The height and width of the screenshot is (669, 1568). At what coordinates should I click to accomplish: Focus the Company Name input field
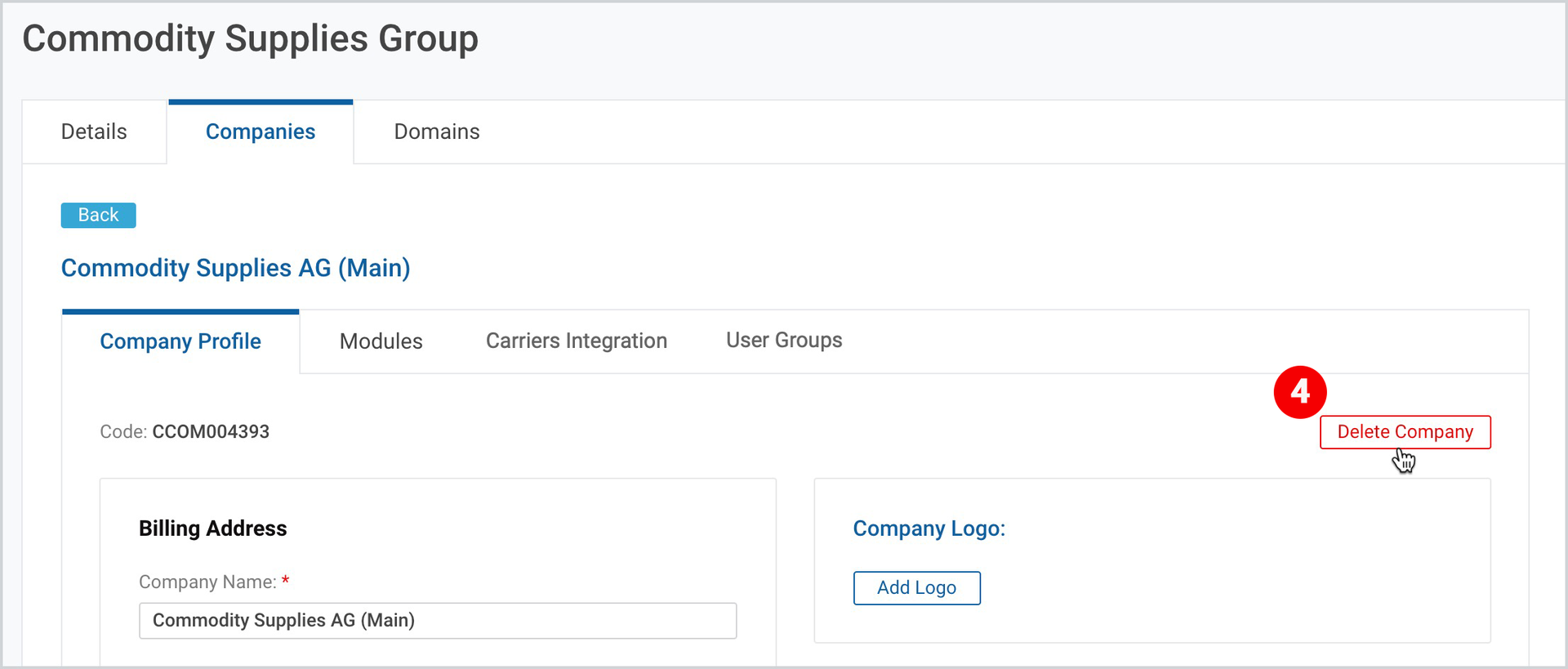[x=438, y=621]
